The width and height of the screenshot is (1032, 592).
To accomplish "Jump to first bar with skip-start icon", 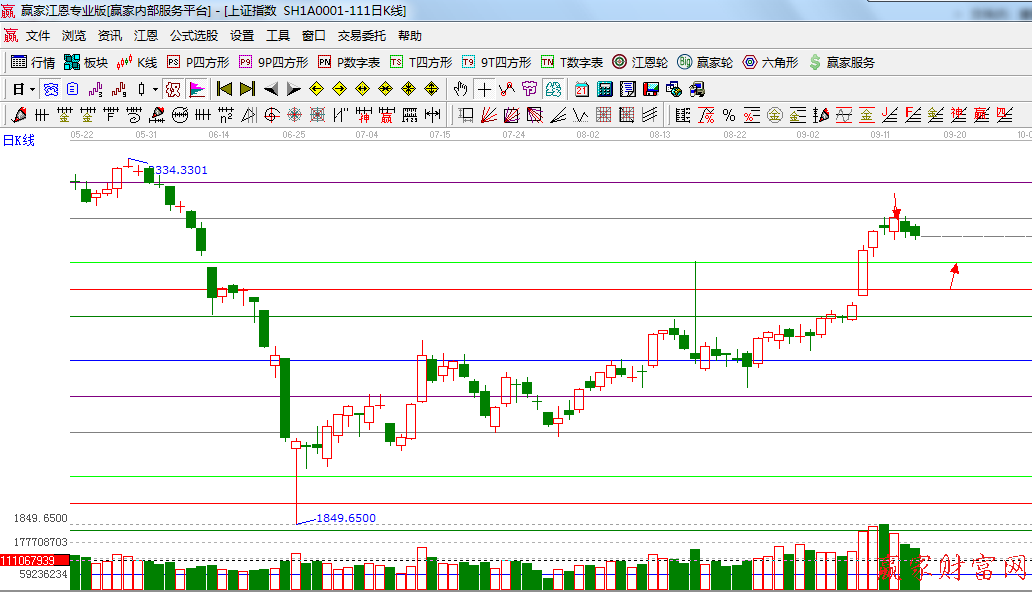I will pyautogui.click(x=224, y=89).
